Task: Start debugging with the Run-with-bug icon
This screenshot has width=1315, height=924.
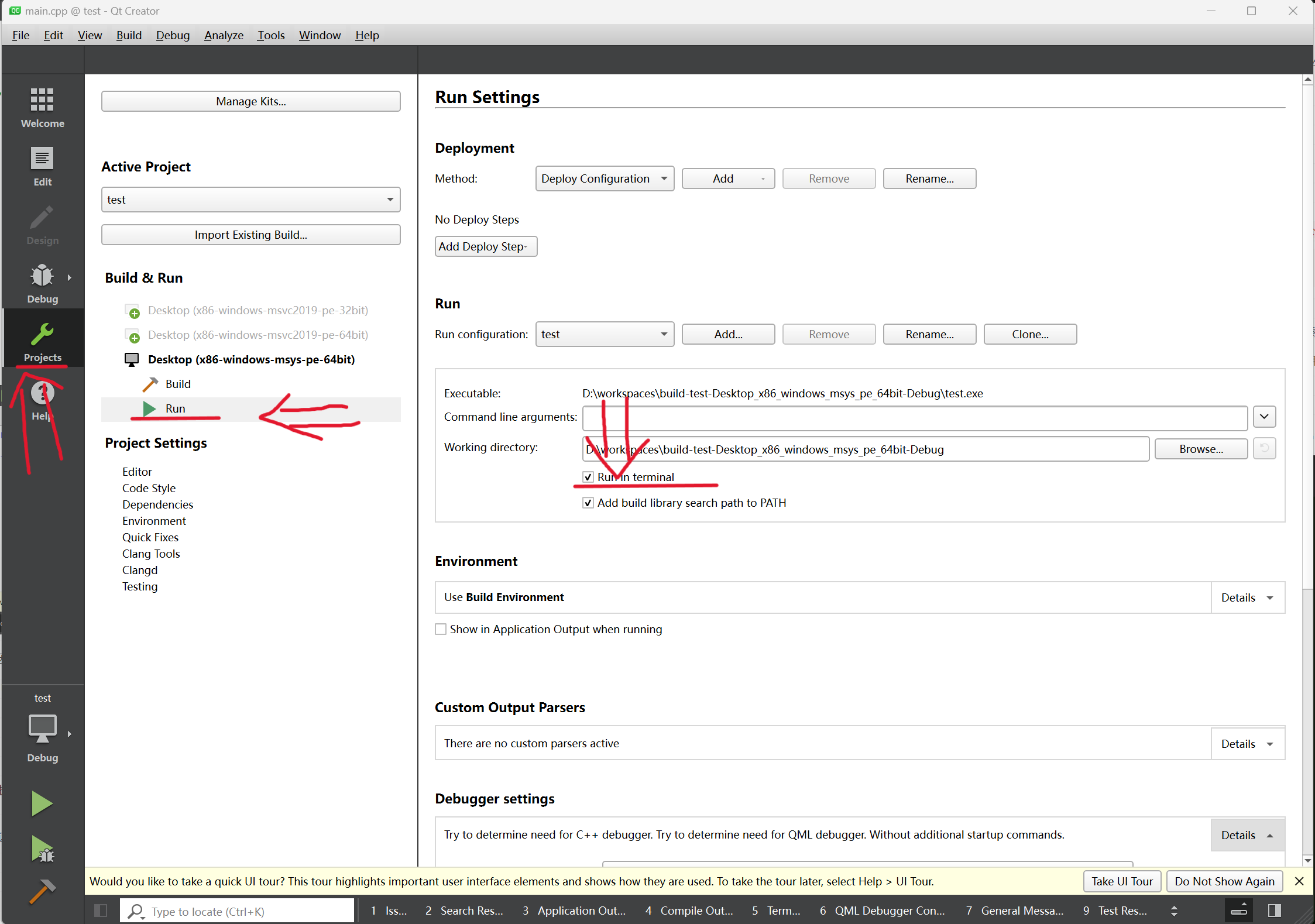Action: [42, 849]
